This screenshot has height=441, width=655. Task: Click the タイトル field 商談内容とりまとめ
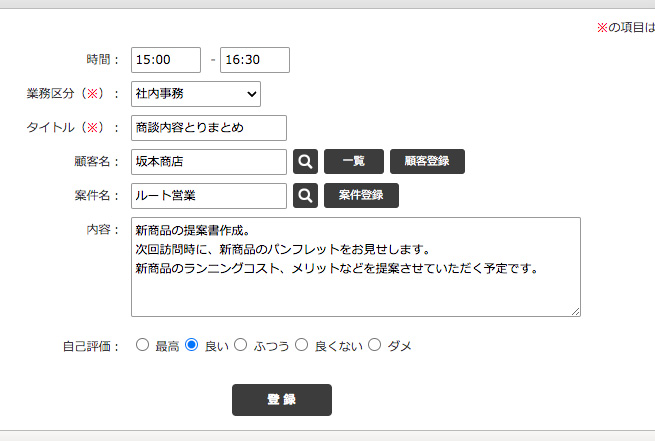point(209,128)
